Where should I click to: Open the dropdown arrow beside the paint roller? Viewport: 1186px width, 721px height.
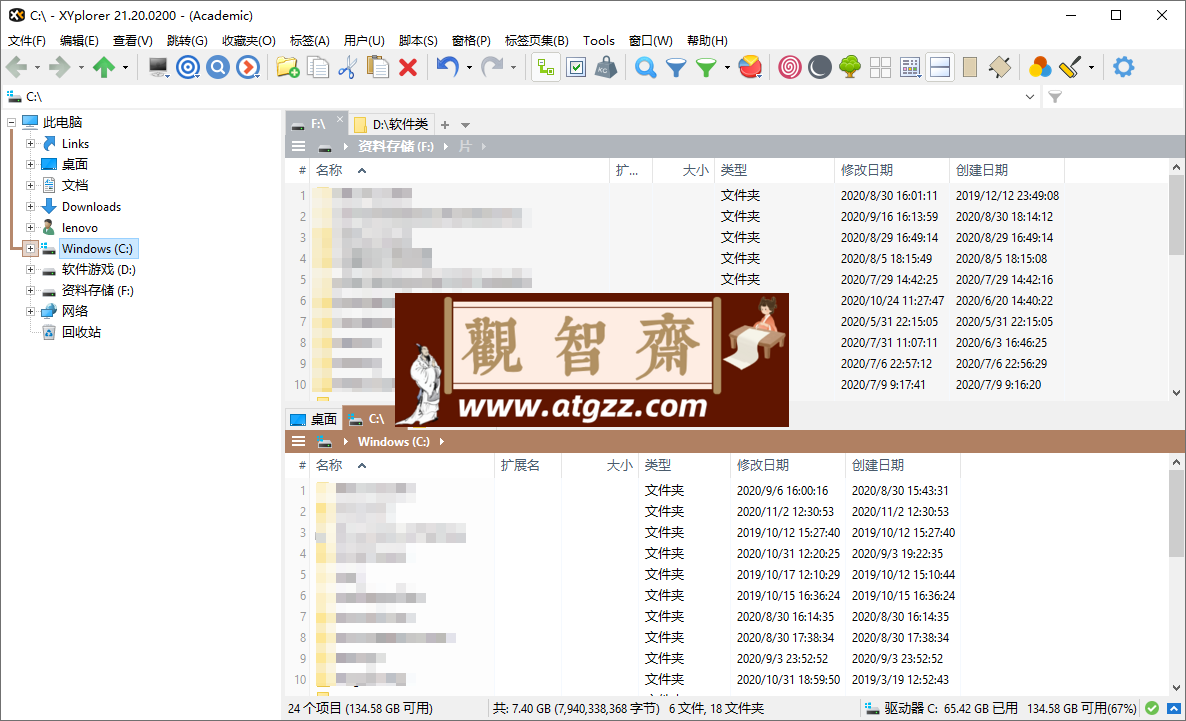pyautogui.click(x=1091, y=68)
